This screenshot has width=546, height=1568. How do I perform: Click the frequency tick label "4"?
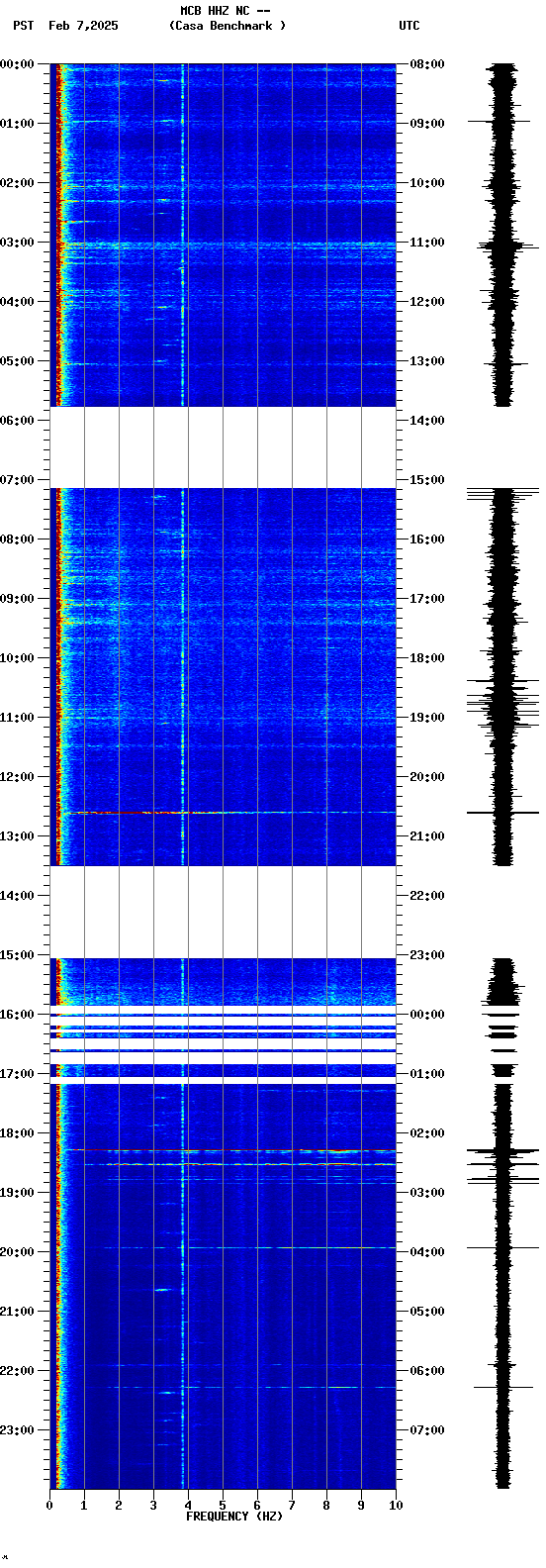[x=188, y=1506]
